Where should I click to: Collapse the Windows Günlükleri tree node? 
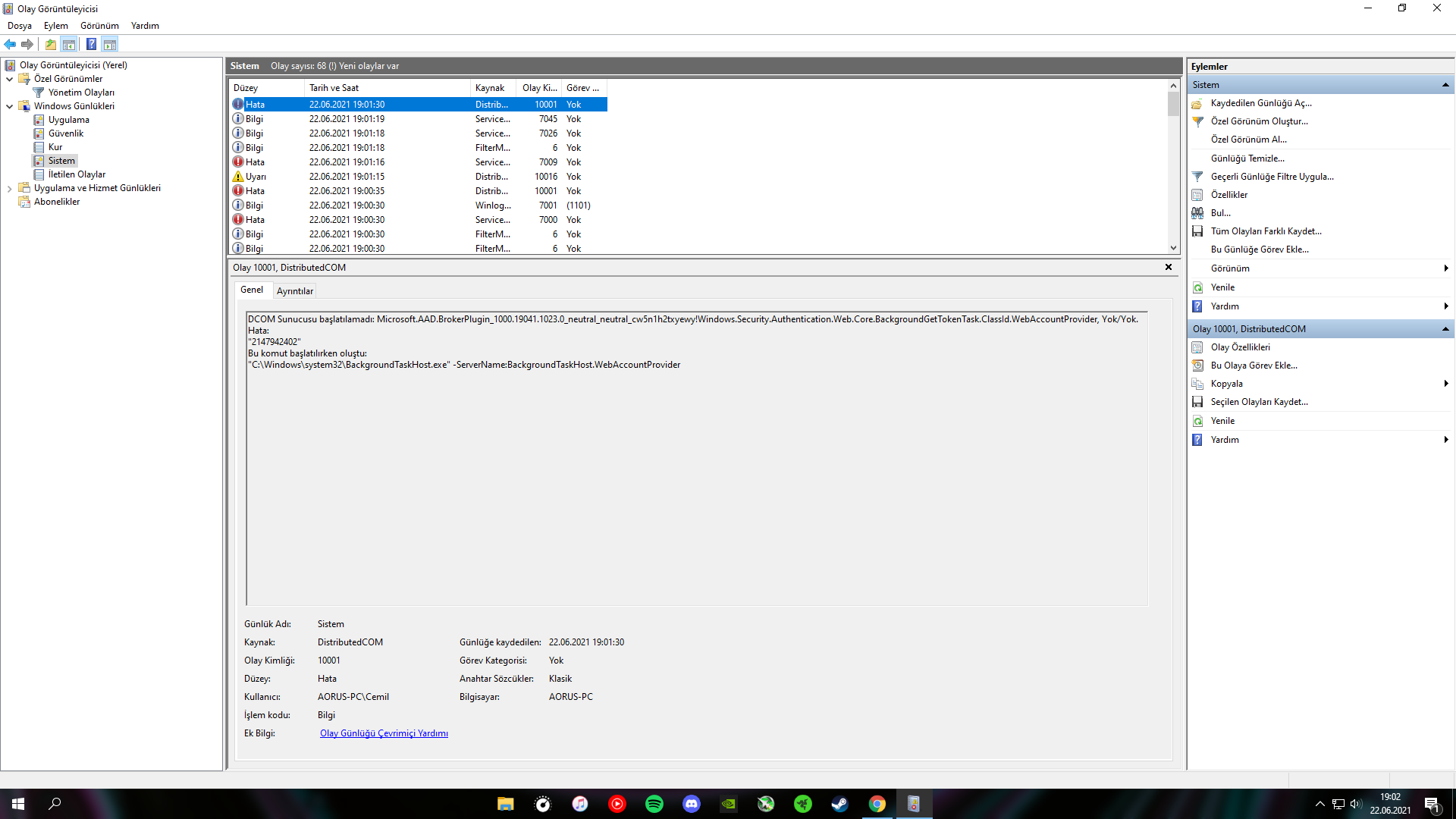[x=9, y=106]
